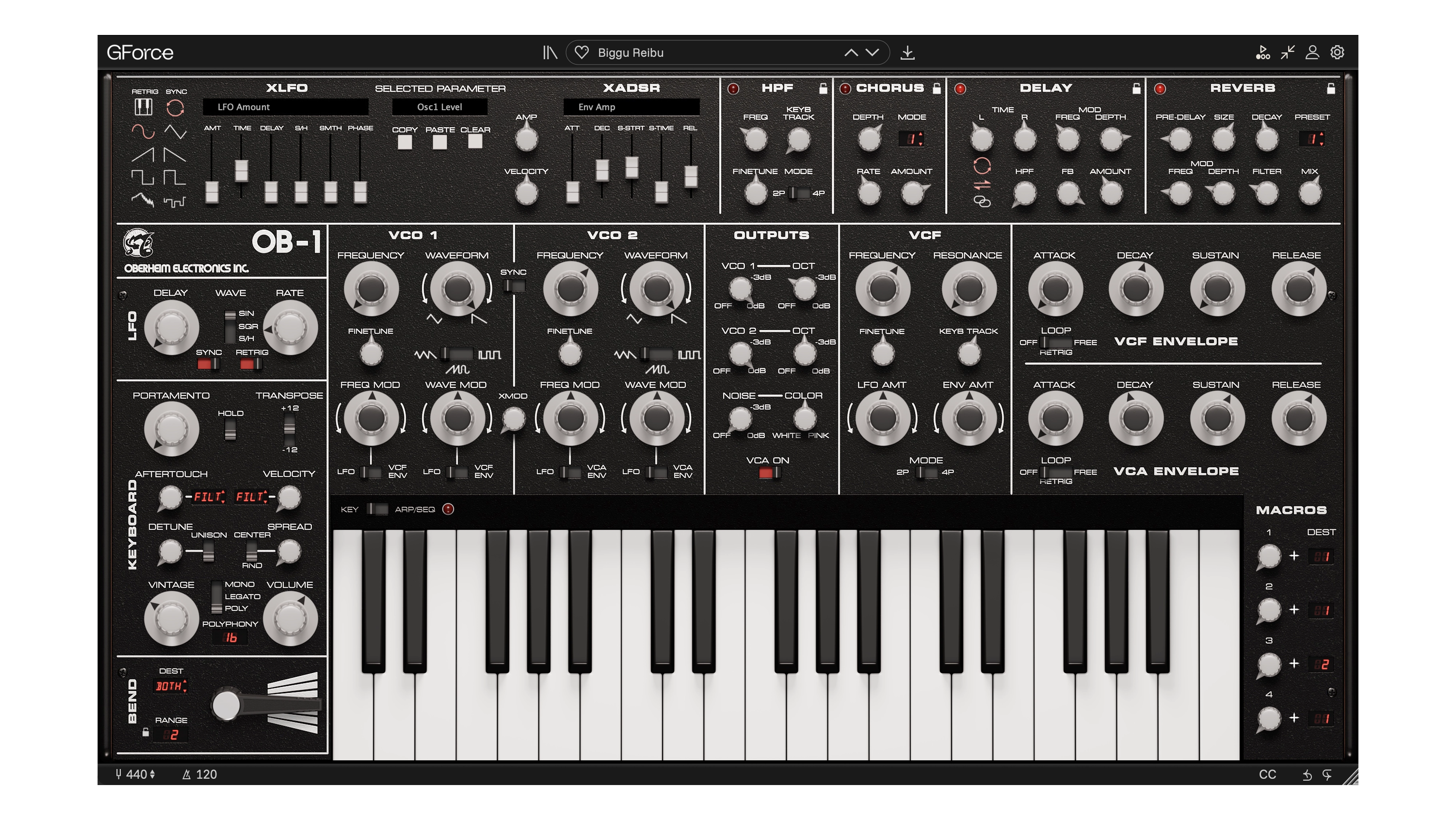Open the user account icon
The width and height of the screenshot is (1456, 820).
(x=1313, y=52)
